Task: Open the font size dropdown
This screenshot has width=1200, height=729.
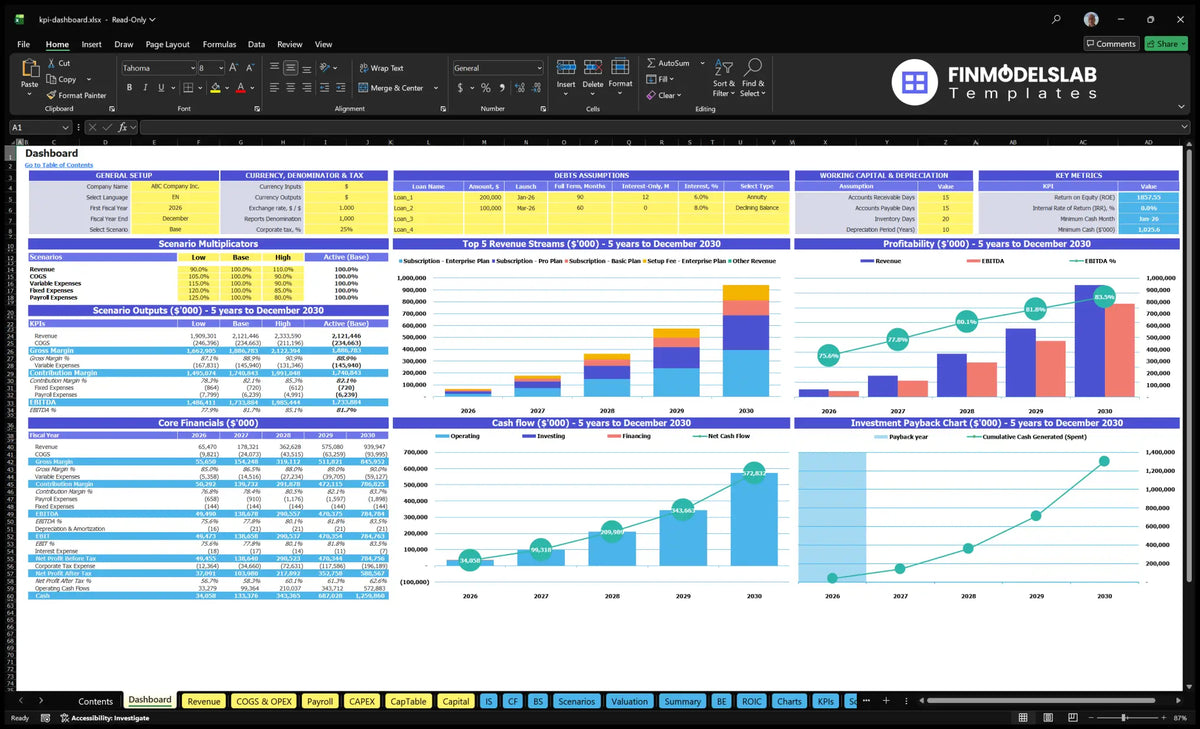Action: 220,68
